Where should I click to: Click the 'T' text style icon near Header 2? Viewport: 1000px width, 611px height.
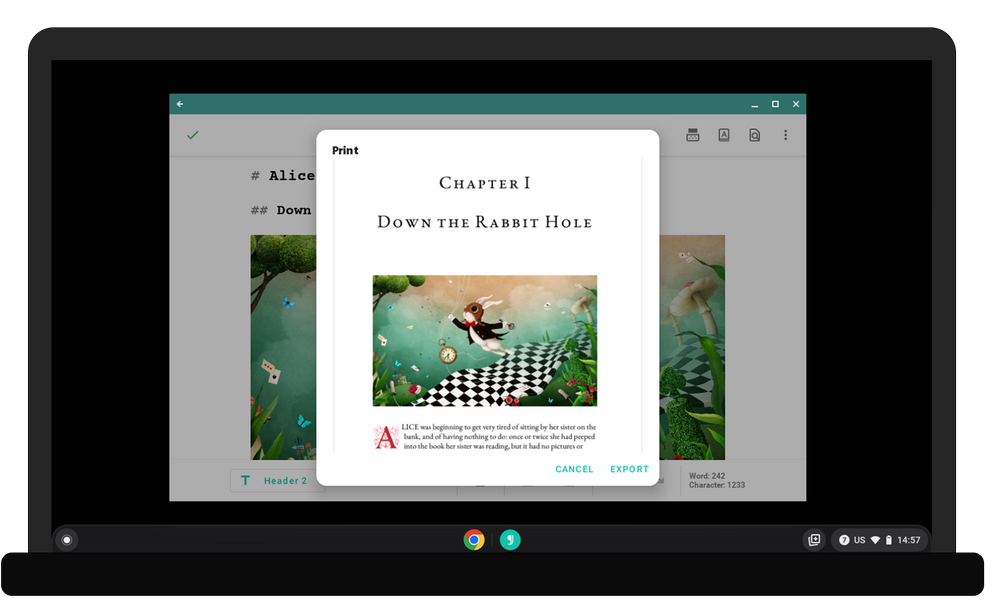point(245,480)
